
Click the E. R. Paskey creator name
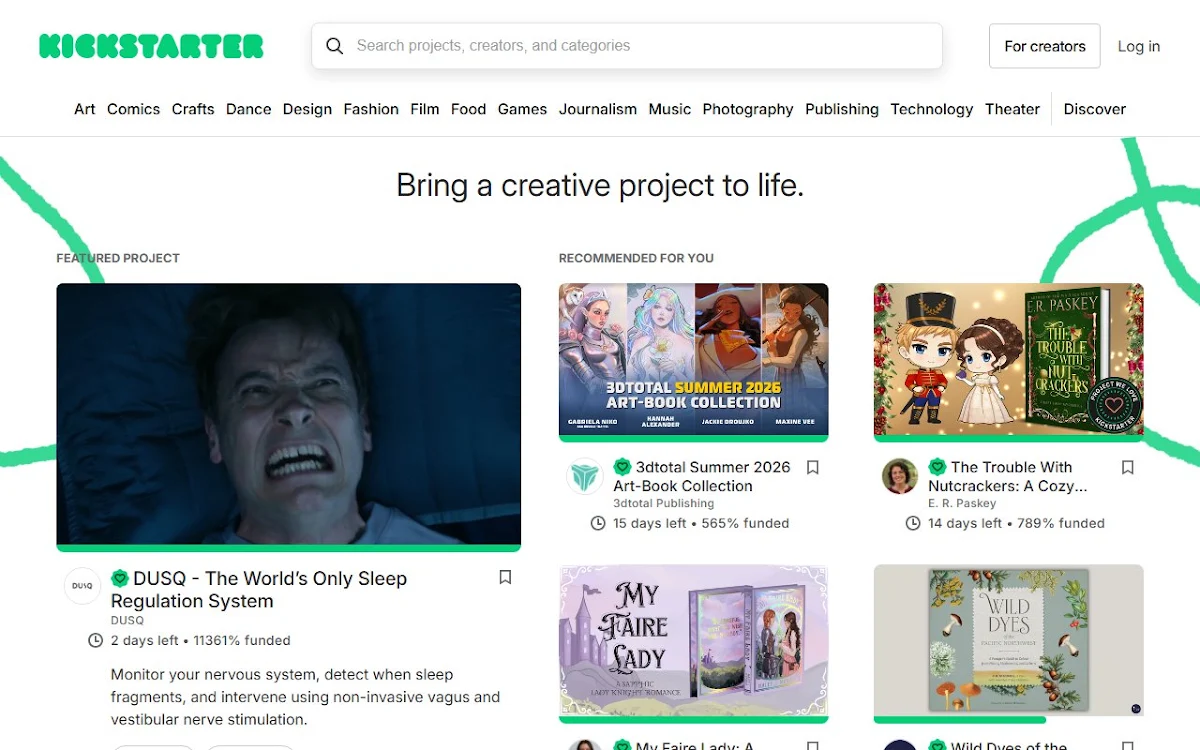point(962,503)
